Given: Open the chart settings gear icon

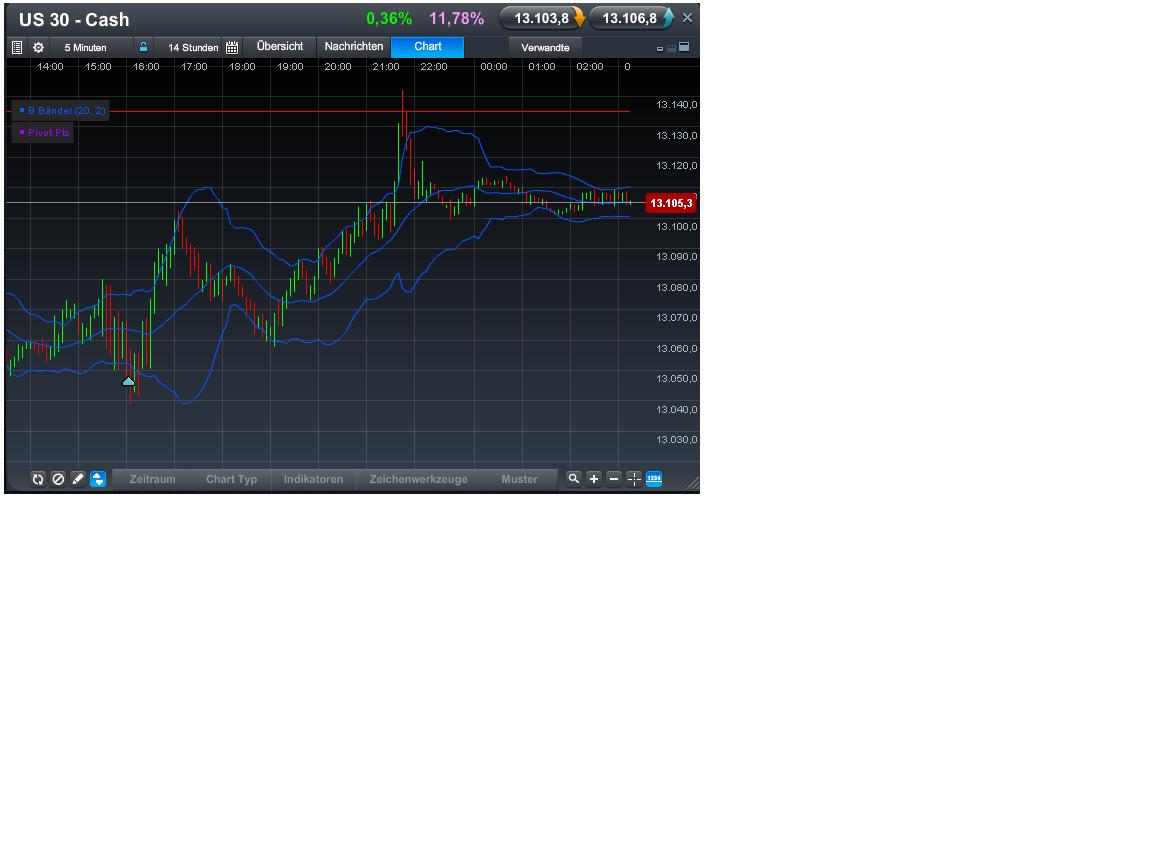Looking at the screenshot, I should tap(37, 47).
